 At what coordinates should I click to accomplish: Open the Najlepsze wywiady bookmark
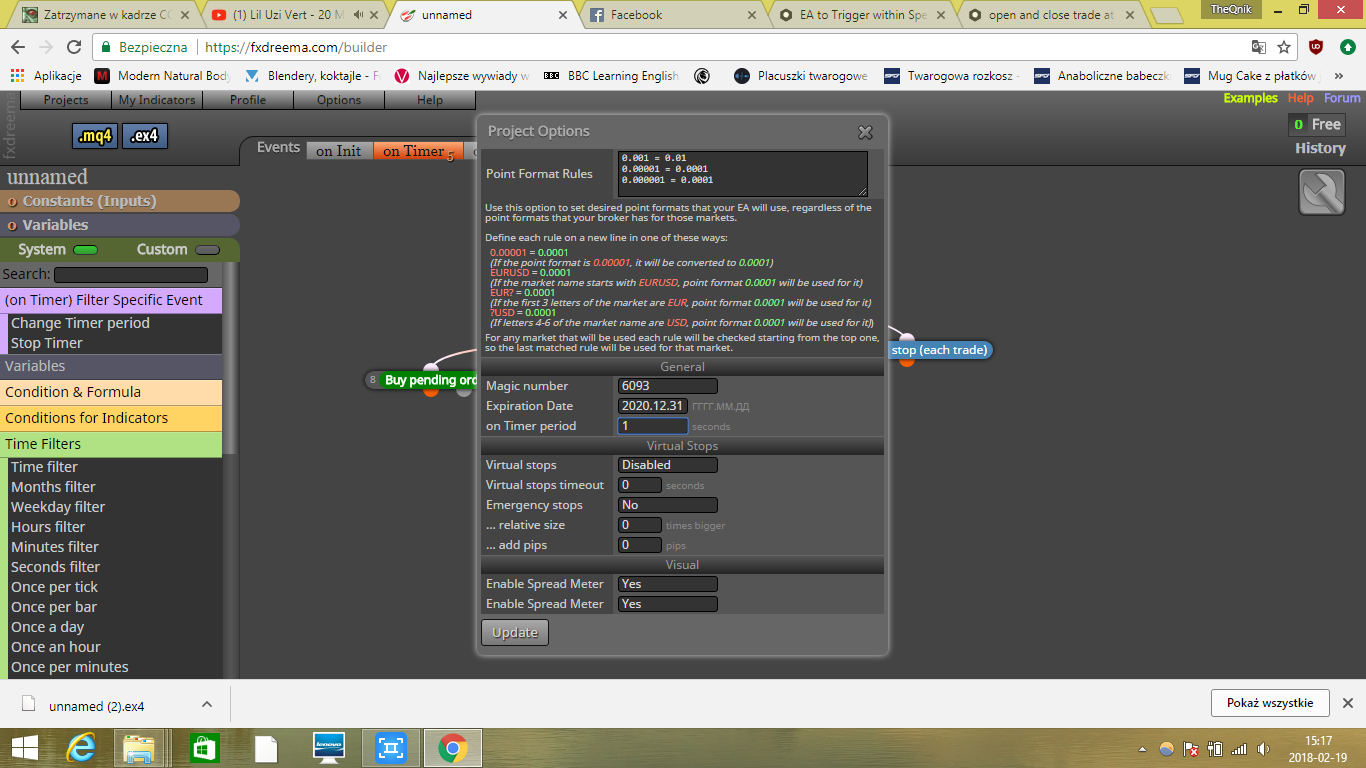[462, 75]
